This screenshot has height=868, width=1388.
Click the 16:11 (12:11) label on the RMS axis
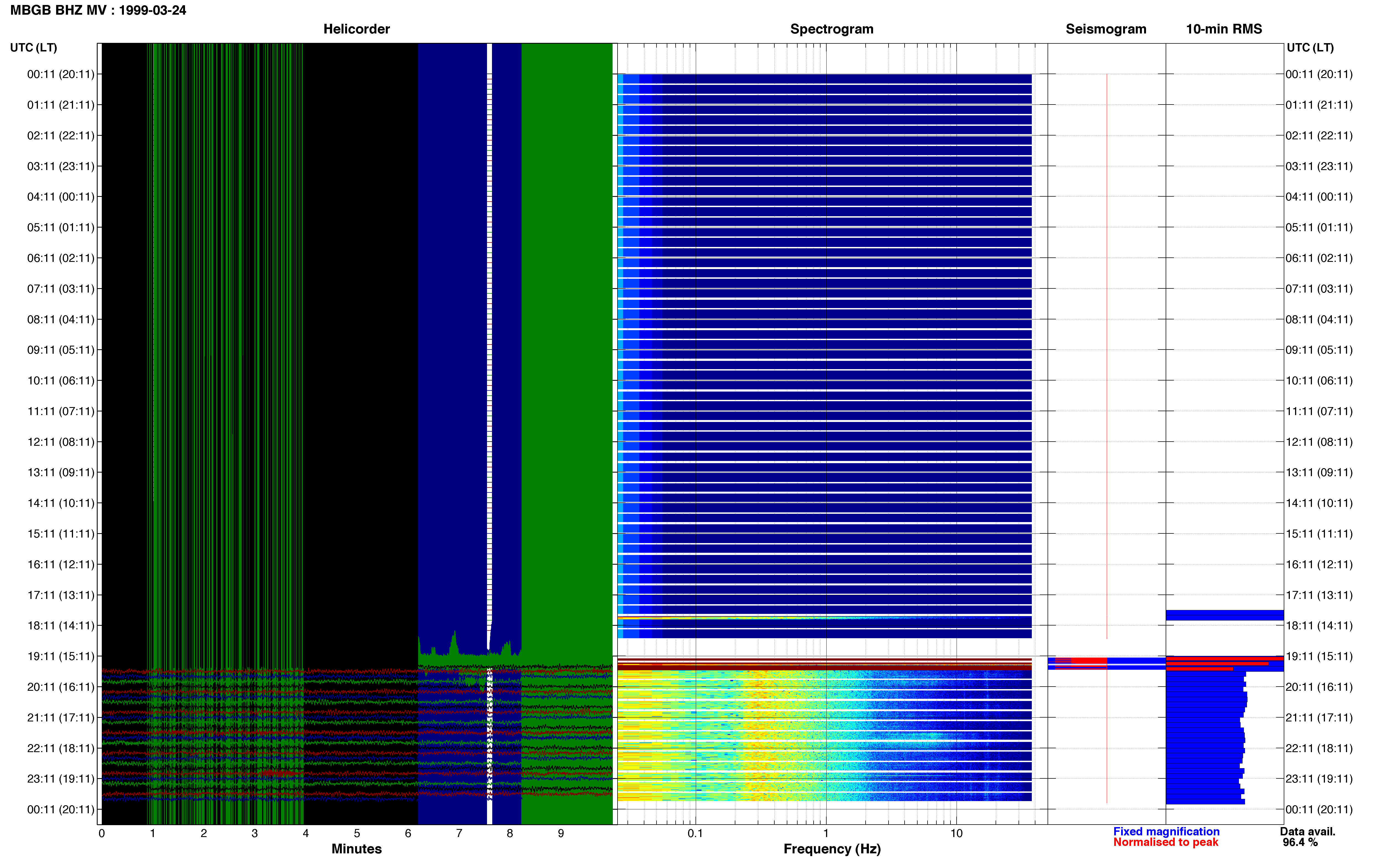click(1319, 564)
